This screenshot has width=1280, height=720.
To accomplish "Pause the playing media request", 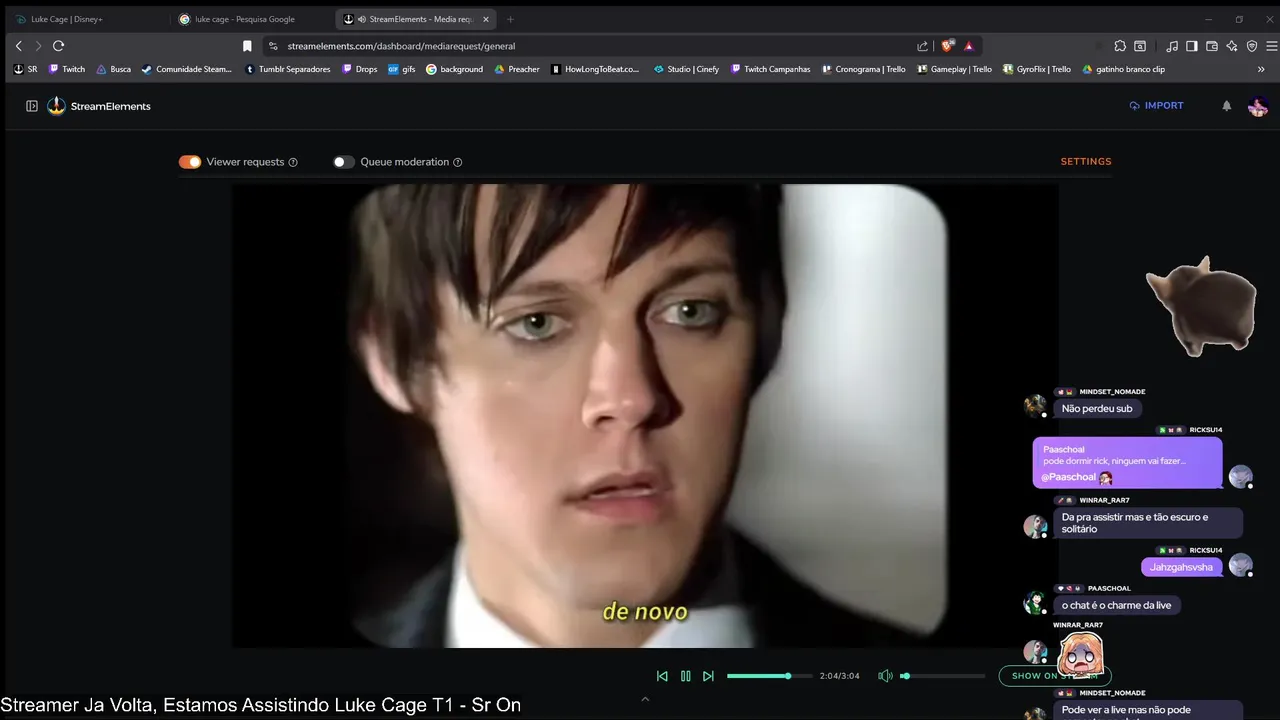I will pos(685,676).
